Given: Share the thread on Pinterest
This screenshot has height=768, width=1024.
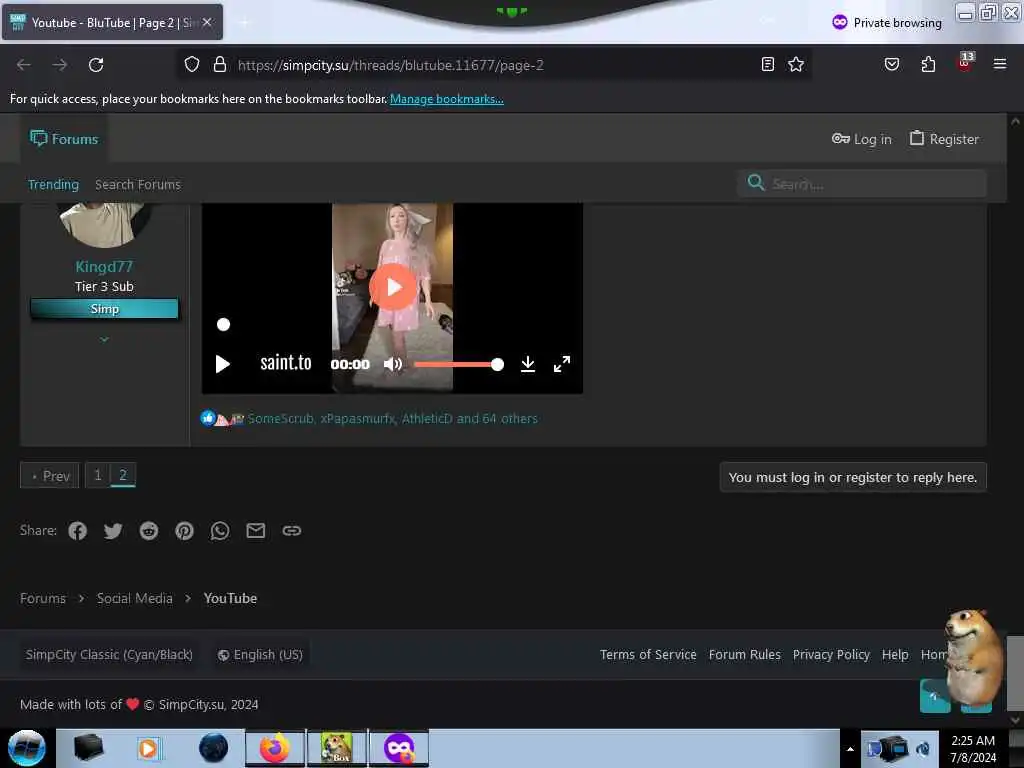Looking at the screenshot, I should pos(184,531).
